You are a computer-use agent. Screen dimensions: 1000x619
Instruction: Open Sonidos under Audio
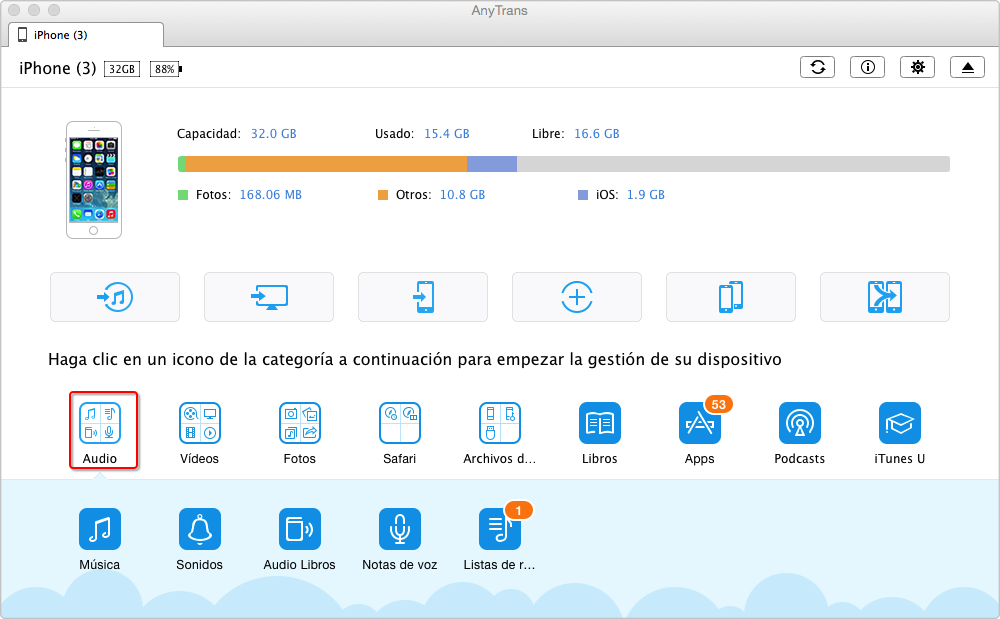pos(200,528)
